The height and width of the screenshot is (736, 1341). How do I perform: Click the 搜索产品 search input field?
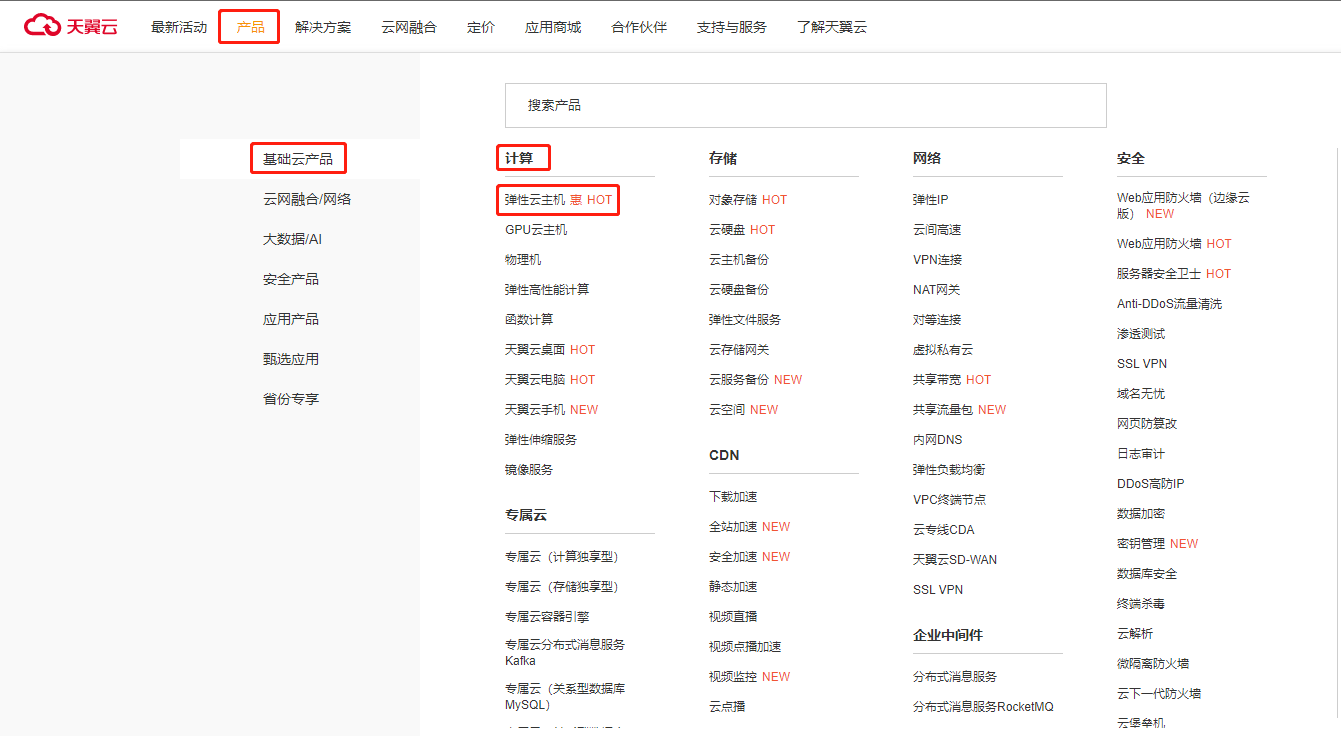point(805,105)
